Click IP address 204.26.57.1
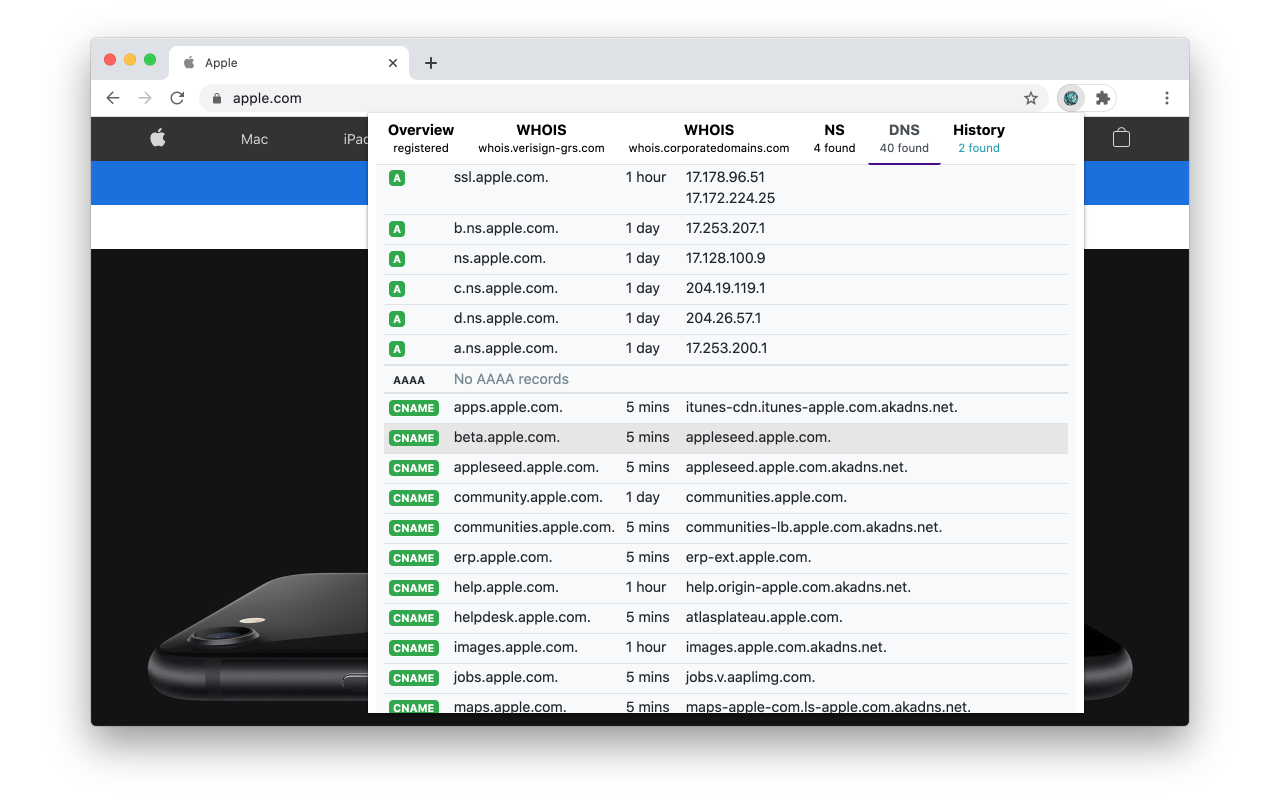This screenshot has height=800, width=1280. click(723, 318)
